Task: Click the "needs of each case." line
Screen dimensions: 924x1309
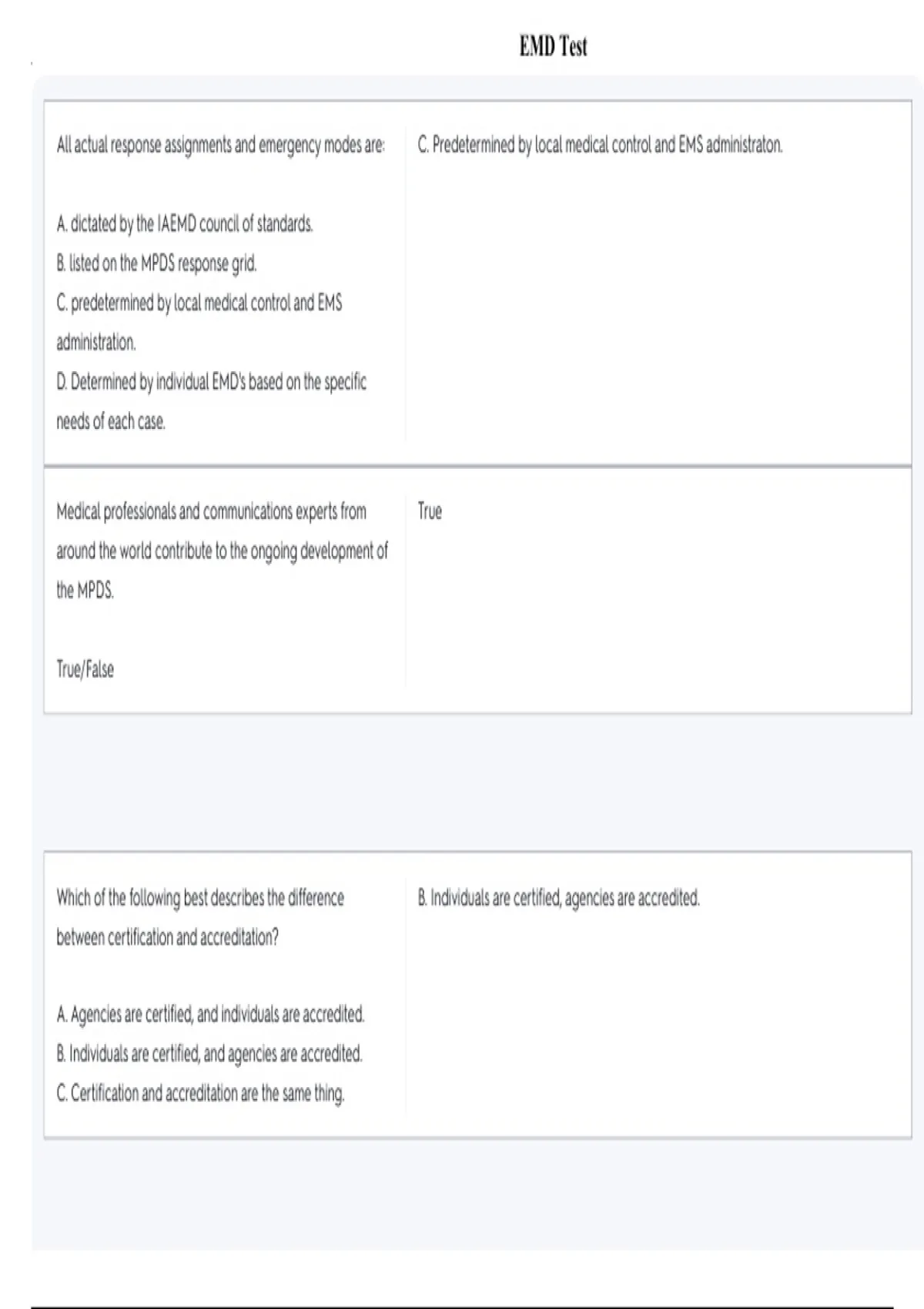Action: tap(111, 421)
